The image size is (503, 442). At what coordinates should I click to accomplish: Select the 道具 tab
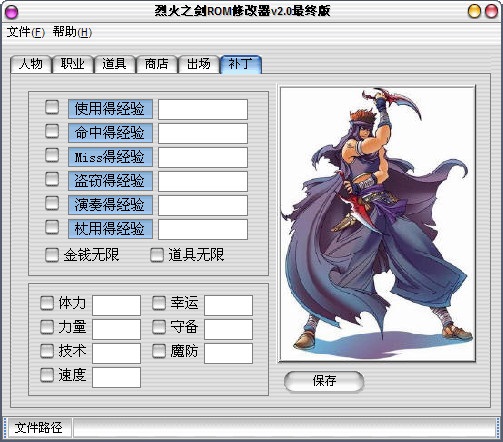pyautogui.click(x=115, y=64)
